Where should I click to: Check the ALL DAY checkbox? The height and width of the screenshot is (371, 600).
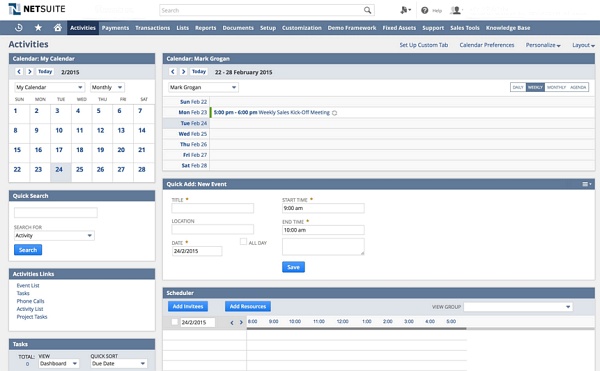click(243, 242)
